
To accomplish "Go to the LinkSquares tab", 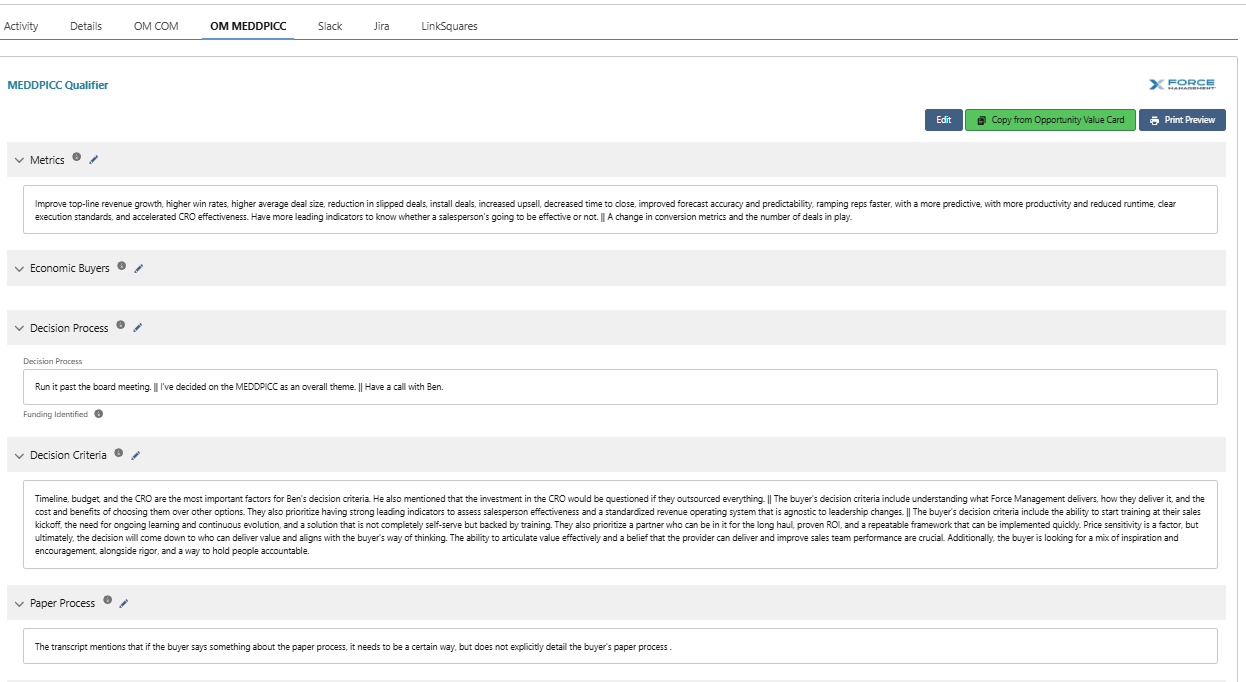I will 449,26.
